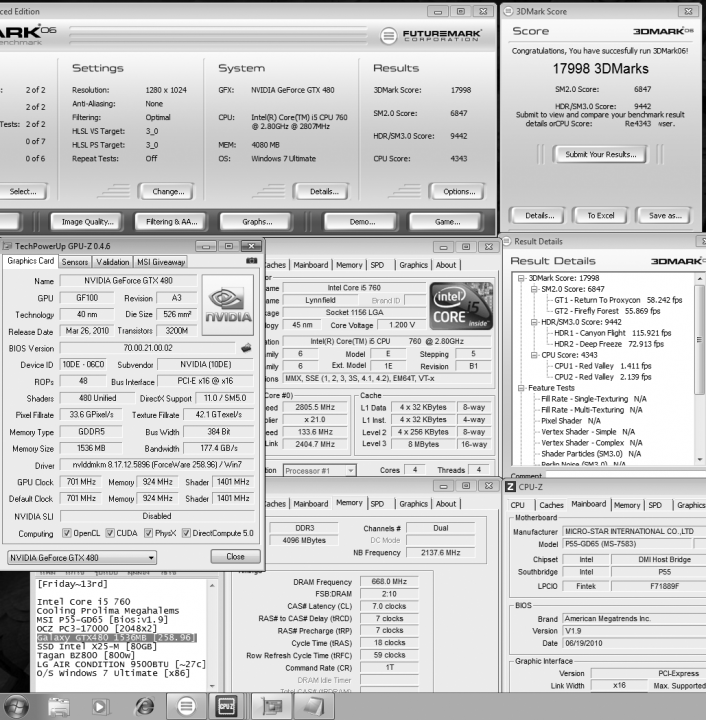Click the Demo button
The image size is (706, 720).
click(x=362, y=222)
